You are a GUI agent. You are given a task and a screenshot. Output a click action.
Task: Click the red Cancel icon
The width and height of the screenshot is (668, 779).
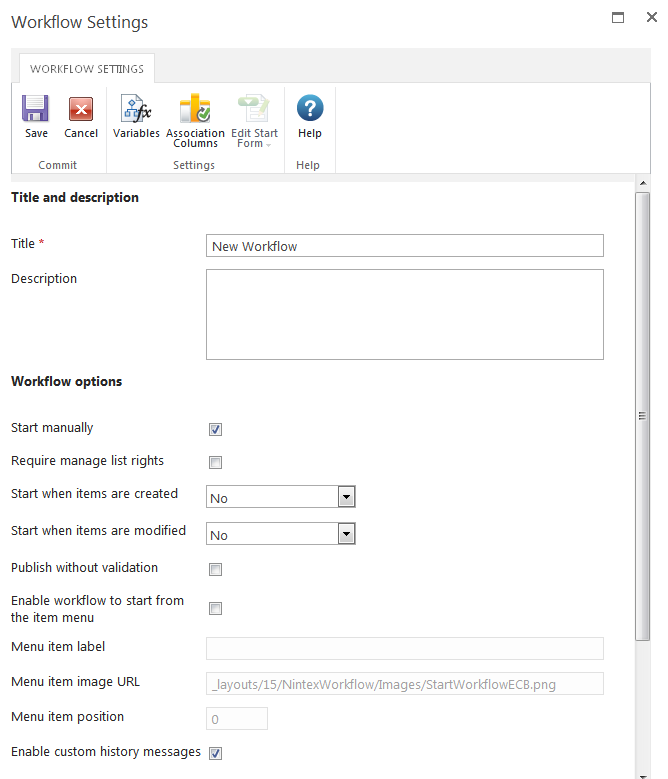[x=81, y=109]
